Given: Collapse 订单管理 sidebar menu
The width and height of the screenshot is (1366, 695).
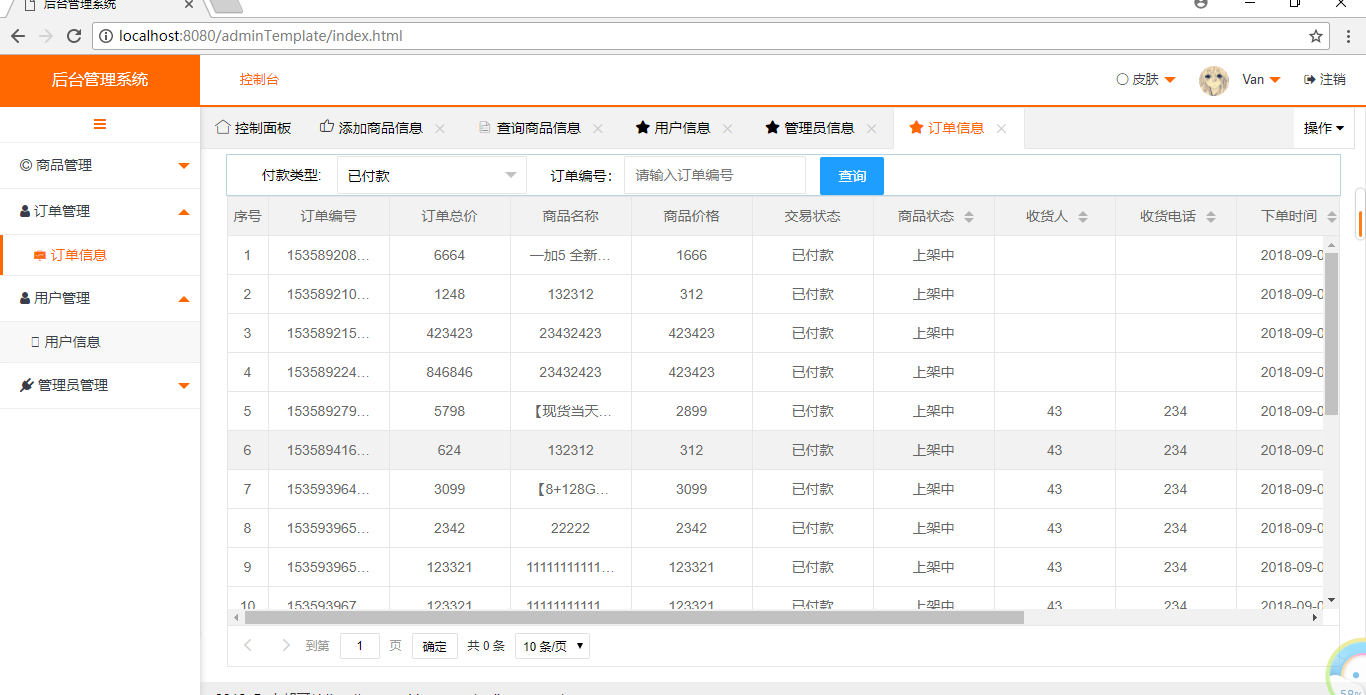Looking at the screenshot, I should click(100, 212).
